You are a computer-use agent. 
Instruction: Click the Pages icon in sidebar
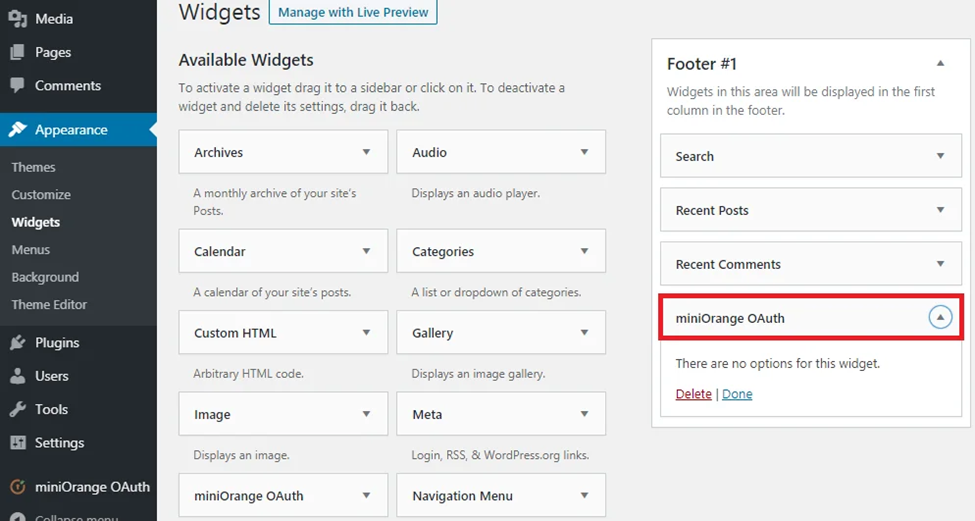pos(18,52)
